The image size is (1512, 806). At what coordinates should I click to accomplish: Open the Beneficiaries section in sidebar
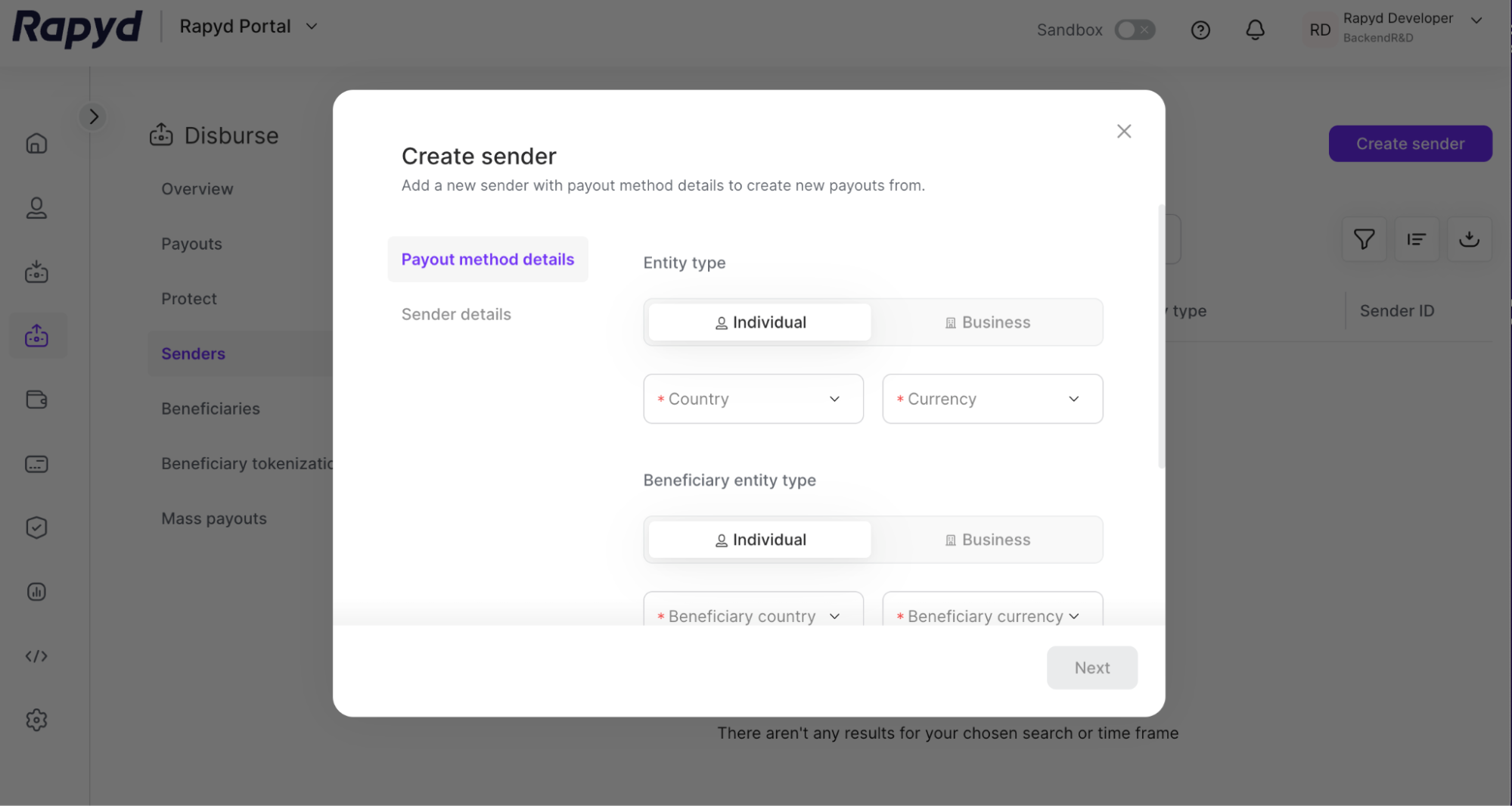coord(210,408)
